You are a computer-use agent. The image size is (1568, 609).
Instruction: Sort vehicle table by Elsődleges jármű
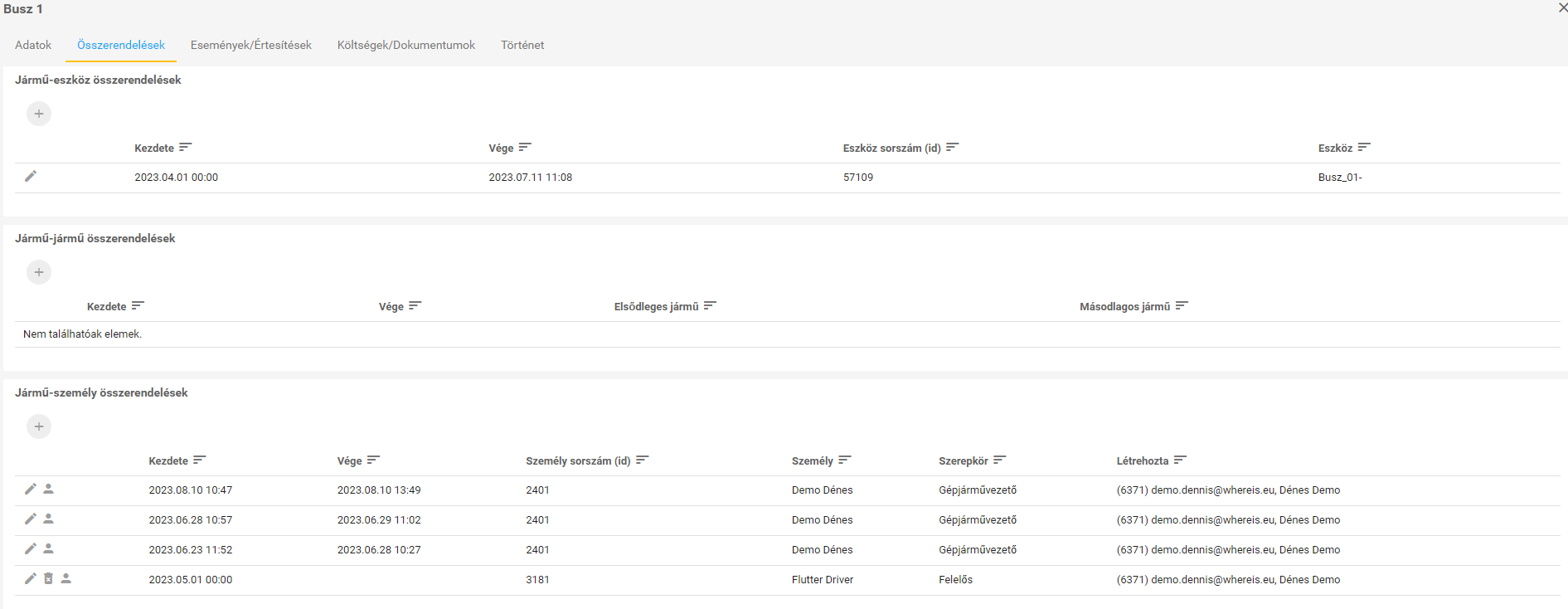pos(710,306)
